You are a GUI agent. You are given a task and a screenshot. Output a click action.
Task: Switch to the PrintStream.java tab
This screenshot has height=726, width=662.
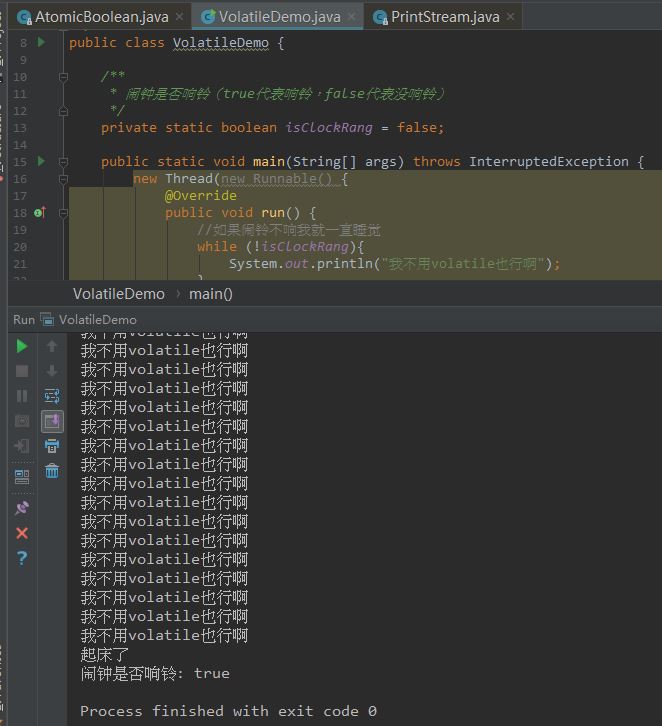pos(445,17)
